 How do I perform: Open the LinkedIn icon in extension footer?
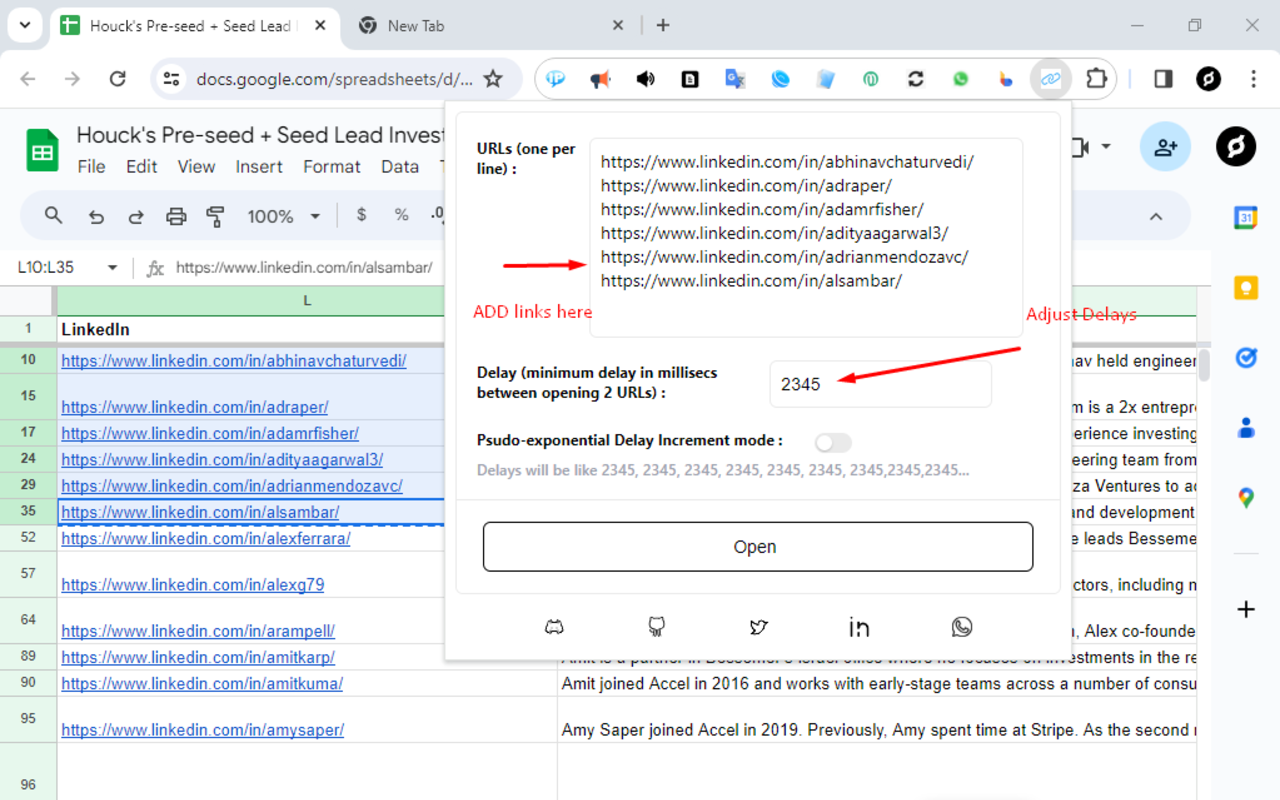(859, 627)
